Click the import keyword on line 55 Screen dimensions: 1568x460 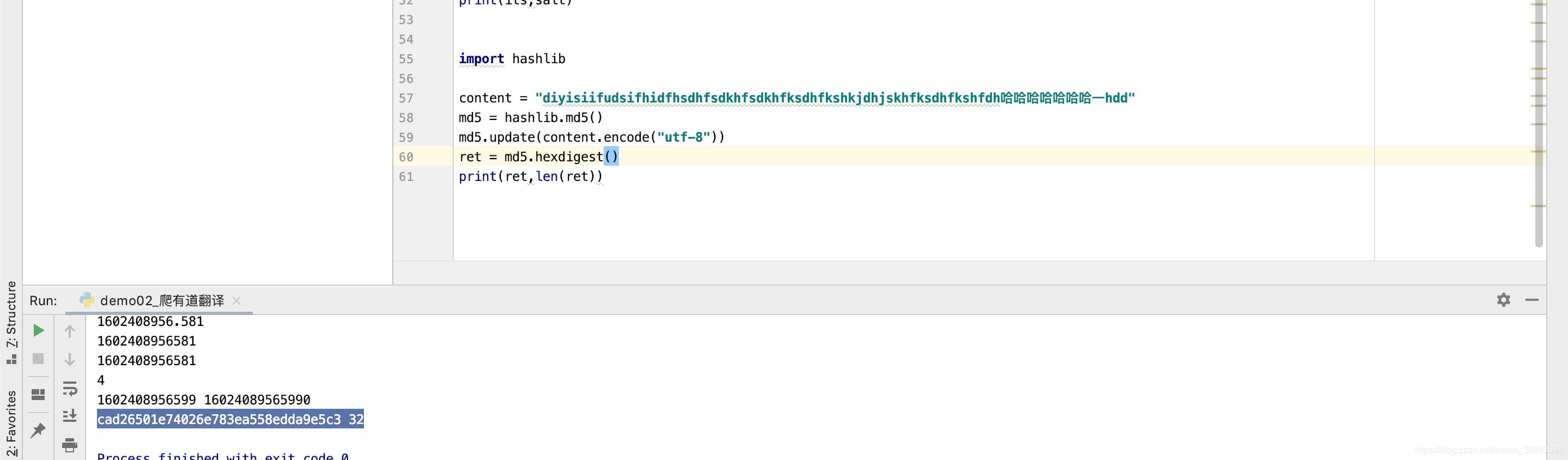[482, 59]
